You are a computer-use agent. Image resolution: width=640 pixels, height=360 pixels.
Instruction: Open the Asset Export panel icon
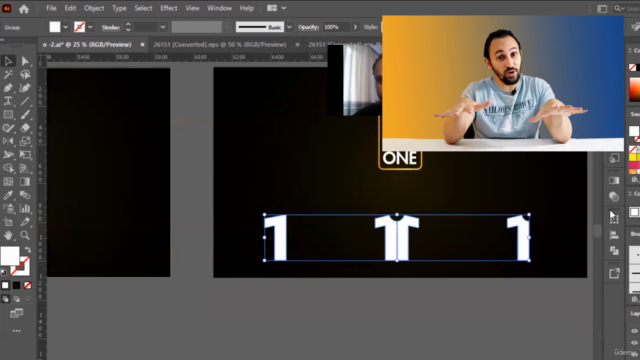coord(614,273)
